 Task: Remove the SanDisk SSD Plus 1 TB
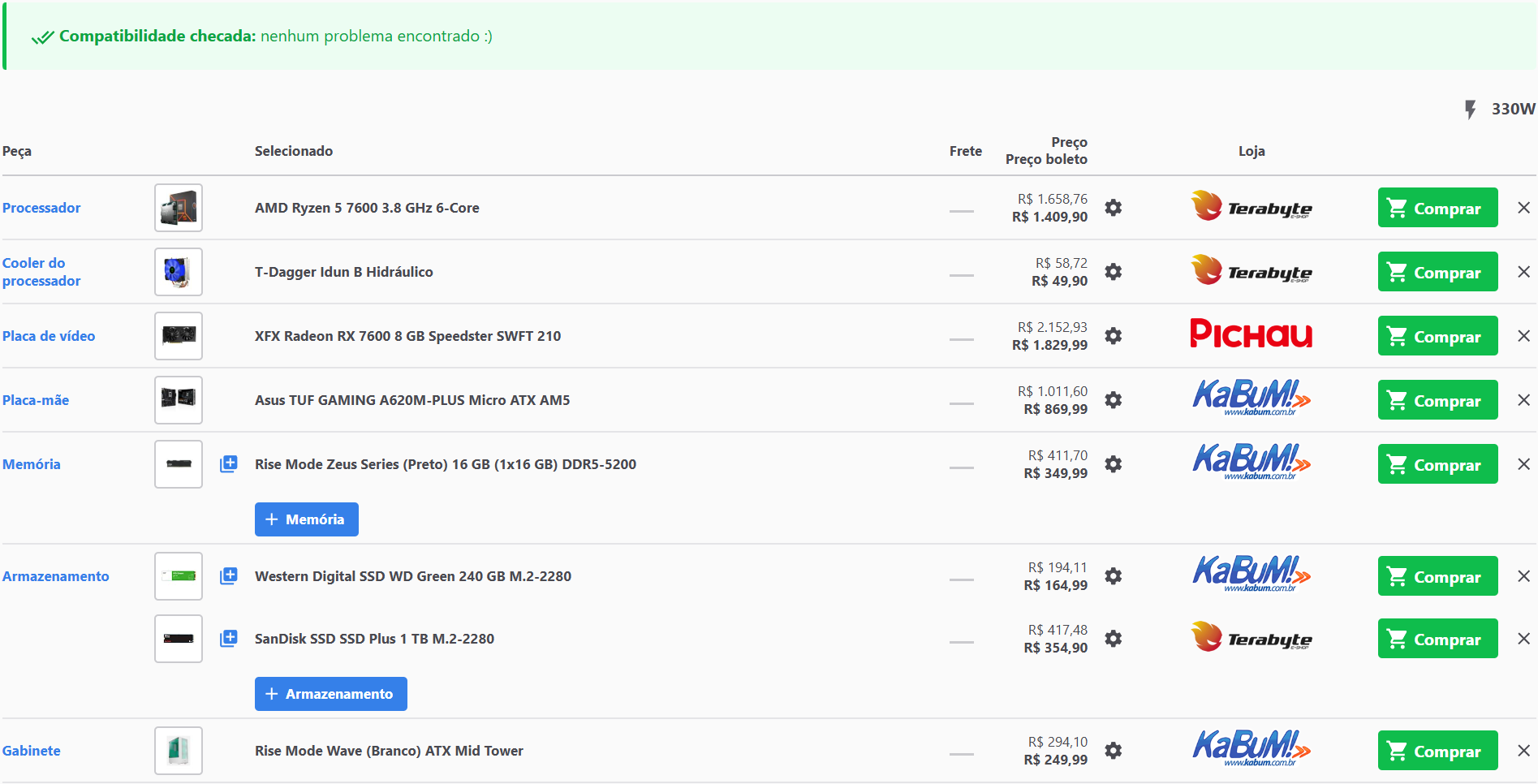[1523, 639]
